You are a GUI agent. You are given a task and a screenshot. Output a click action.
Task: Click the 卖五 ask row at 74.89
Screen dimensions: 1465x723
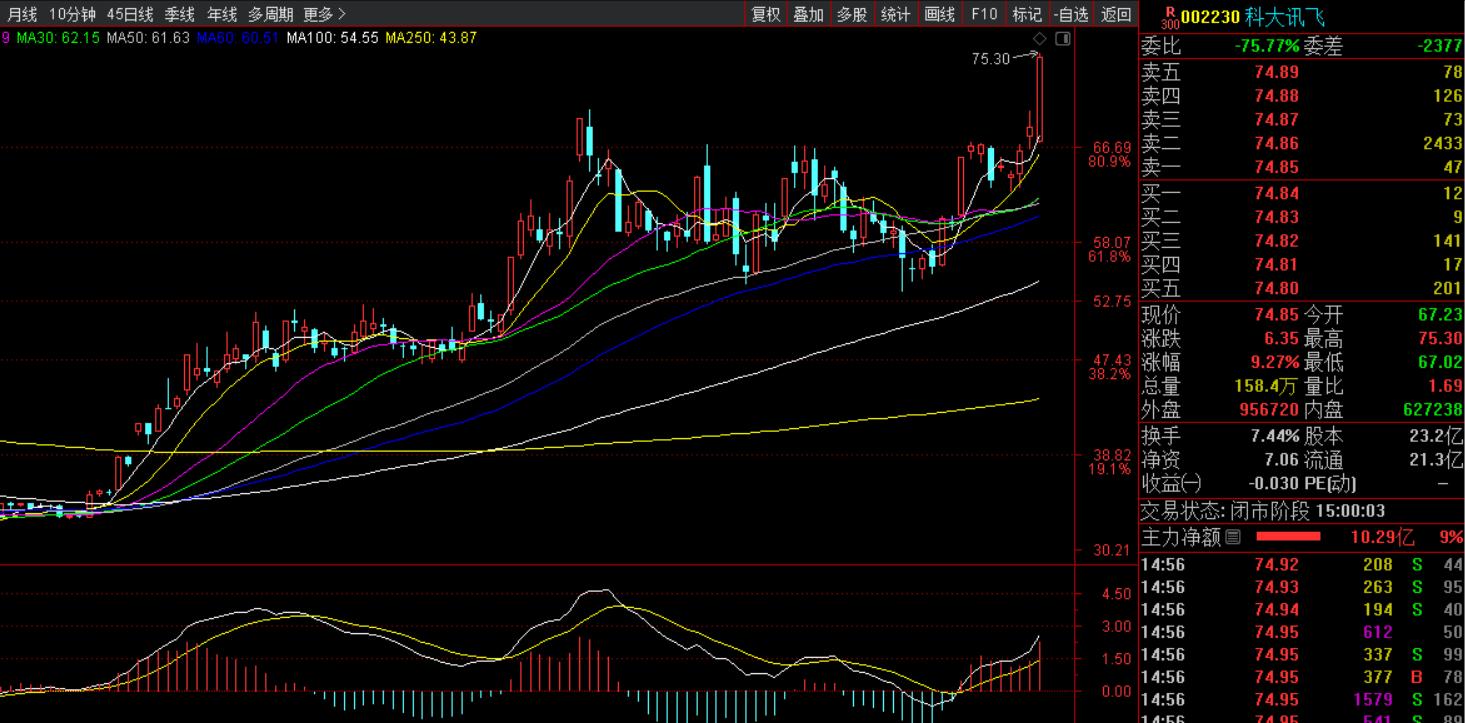tap(1302, 72)
